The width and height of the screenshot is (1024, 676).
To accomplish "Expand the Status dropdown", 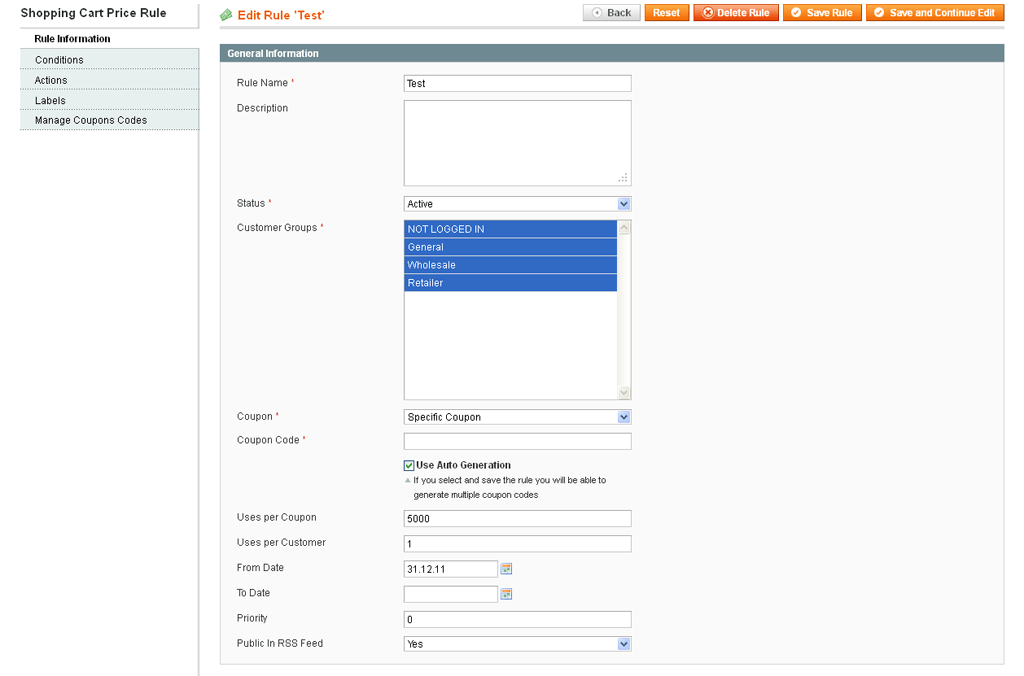I will [517, 204].
